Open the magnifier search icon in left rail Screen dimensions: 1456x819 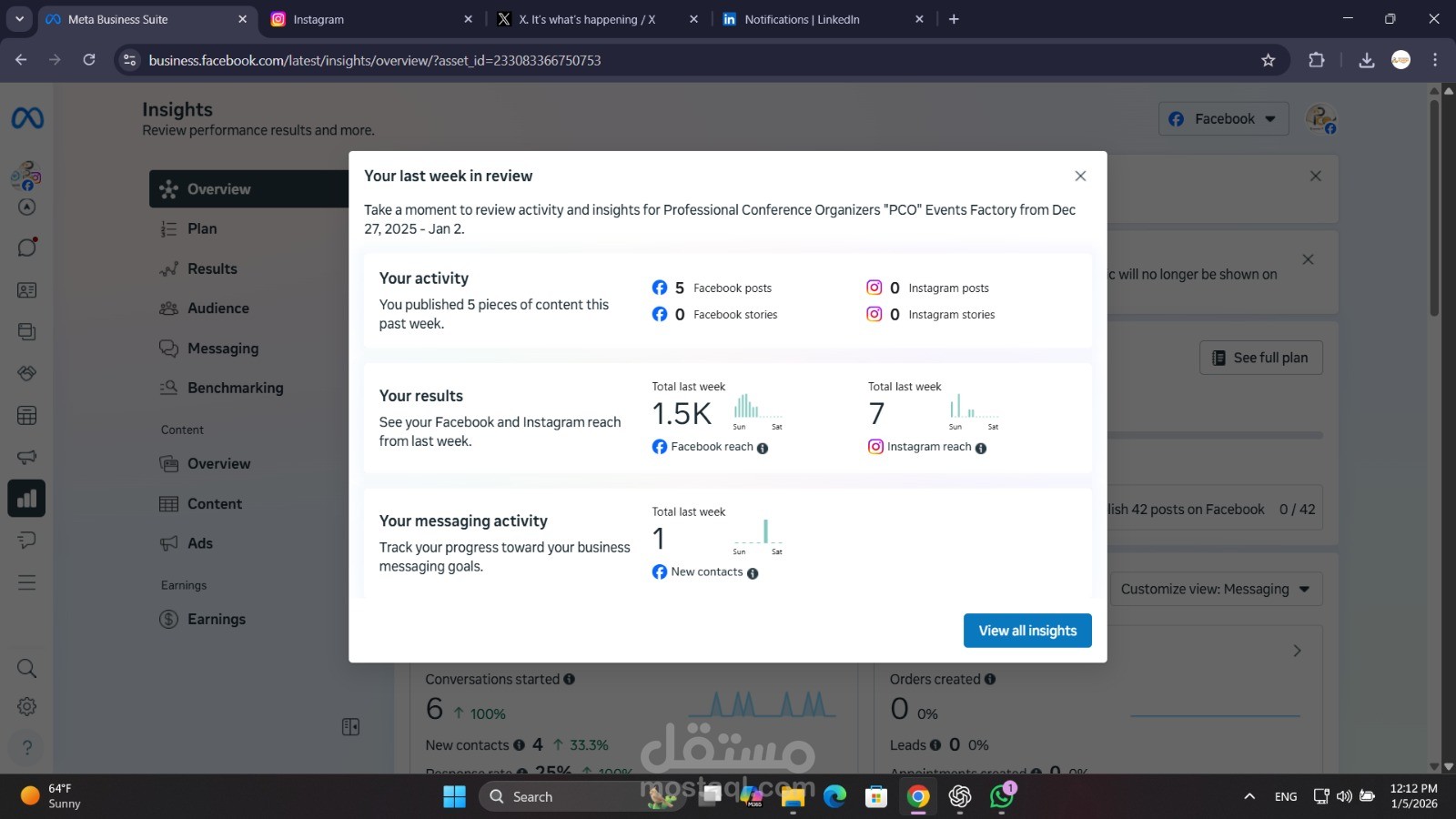point(27,669)
